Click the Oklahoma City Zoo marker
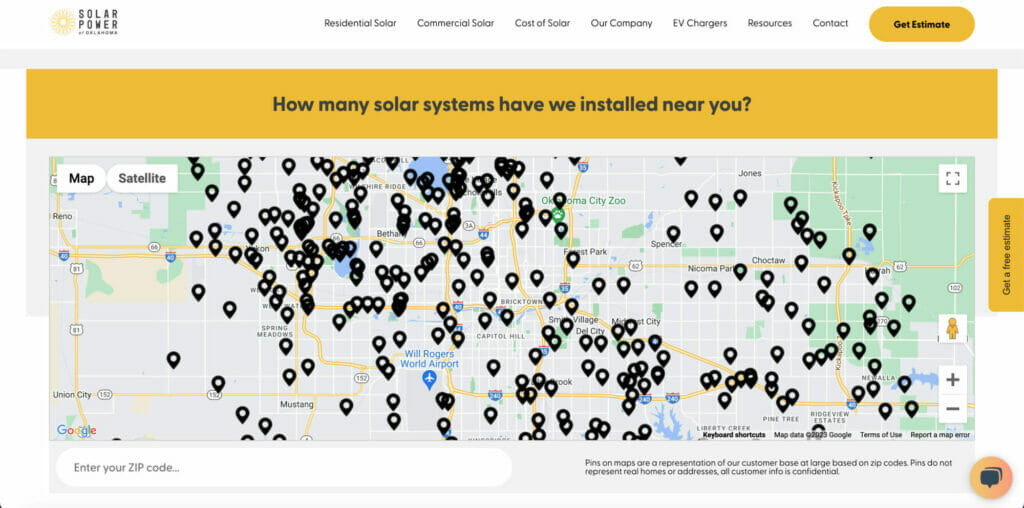This screenshot has width=1024, height=508. tap(558, 214)
